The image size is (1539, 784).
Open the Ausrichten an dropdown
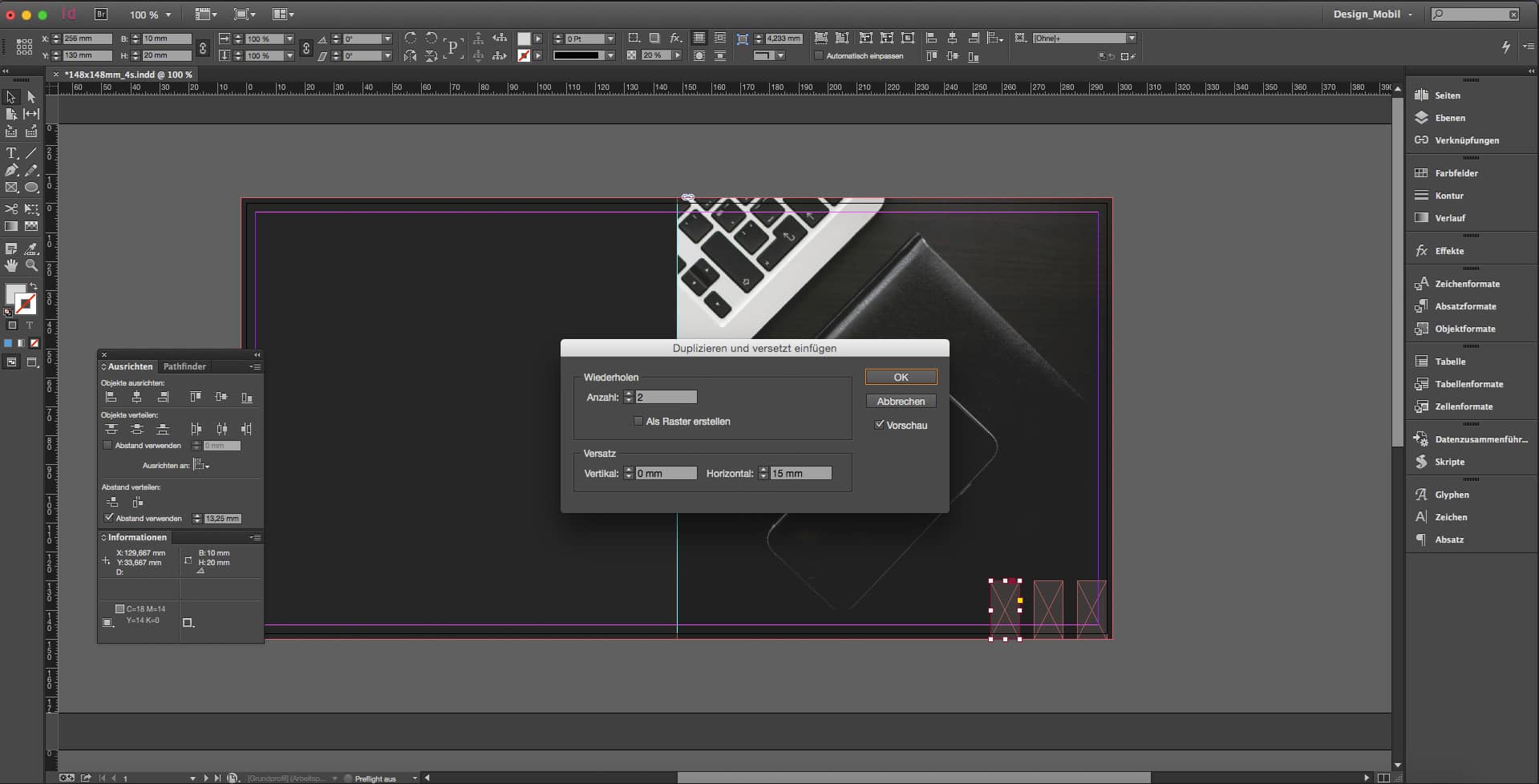(x=201, y=465)
